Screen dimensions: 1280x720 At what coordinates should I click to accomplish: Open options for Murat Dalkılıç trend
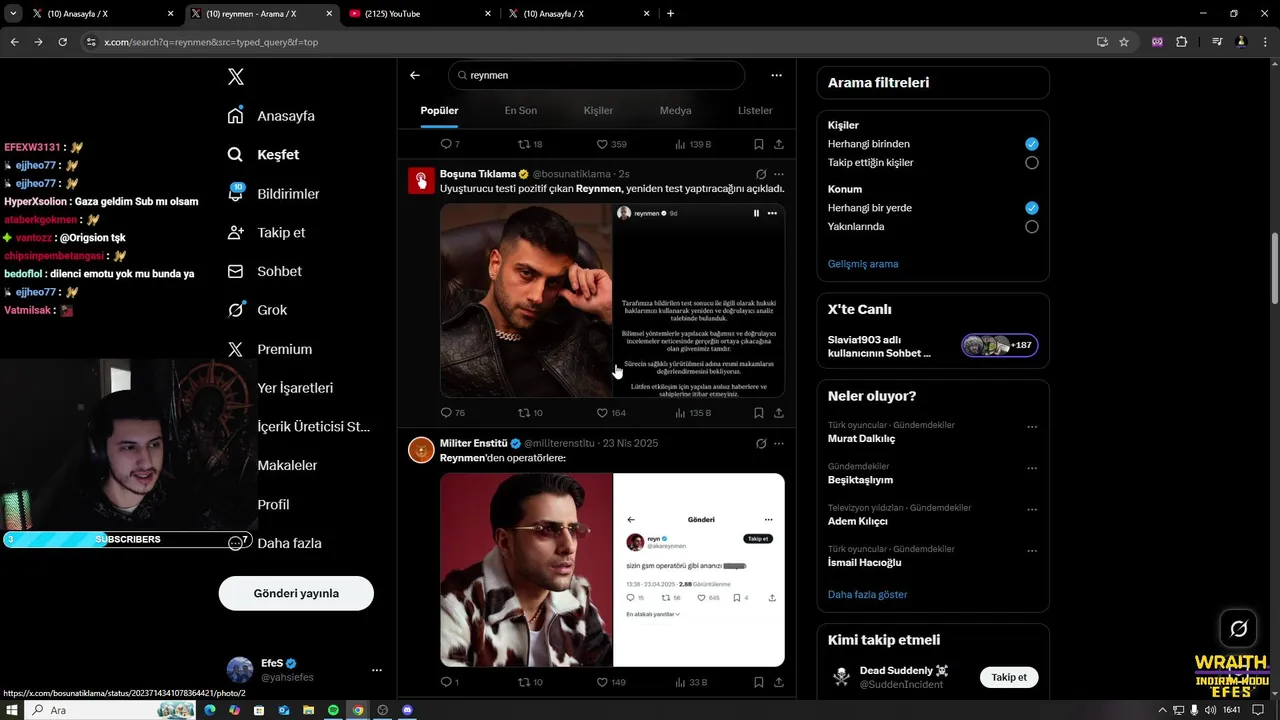(x=1032, y=427)
